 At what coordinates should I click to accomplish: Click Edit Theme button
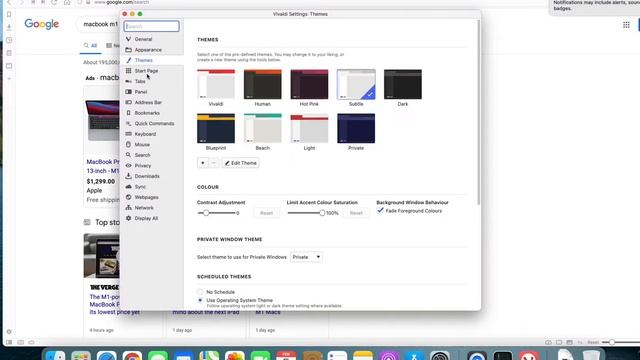[x=240, y=163]
